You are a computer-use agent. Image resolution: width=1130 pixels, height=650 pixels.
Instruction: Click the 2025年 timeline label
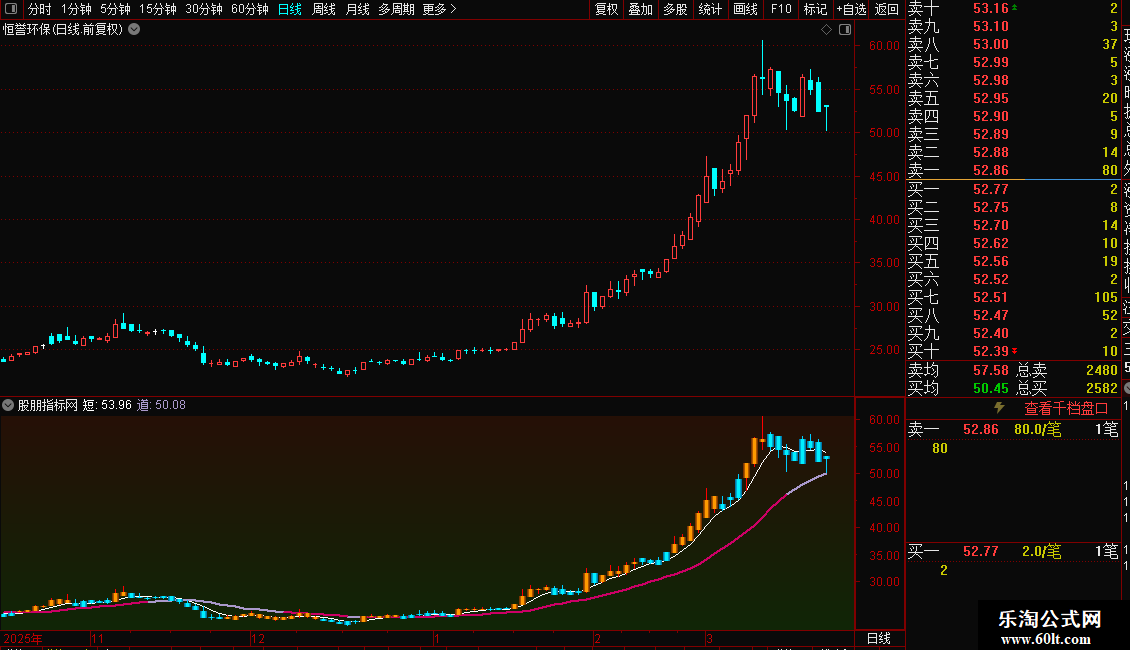click(23, 638)
